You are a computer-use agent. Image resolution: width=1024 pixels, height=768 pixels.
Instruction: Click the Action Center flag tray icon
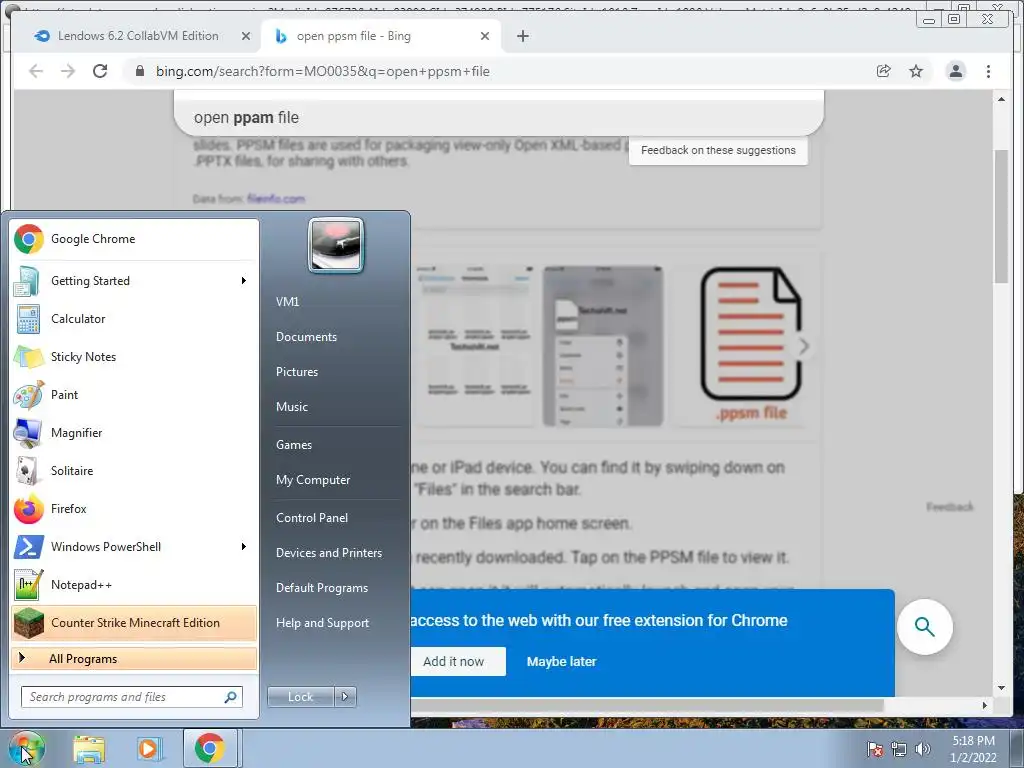pos(874,749)
